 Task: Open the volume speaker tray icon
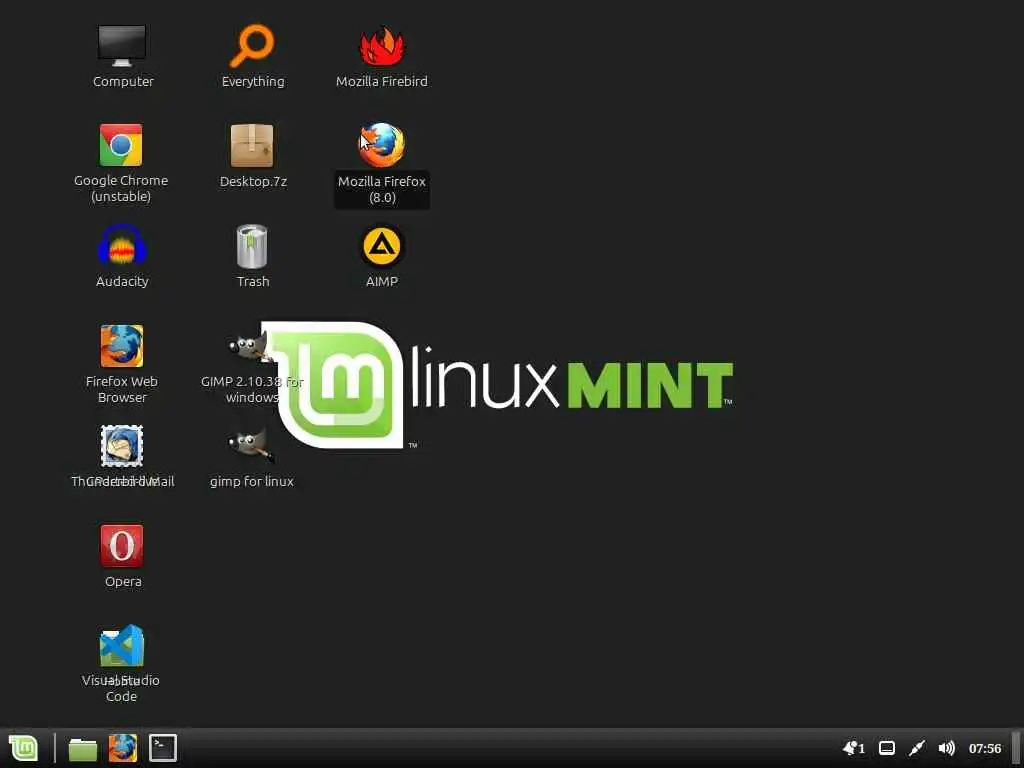[x=946, y=748]
